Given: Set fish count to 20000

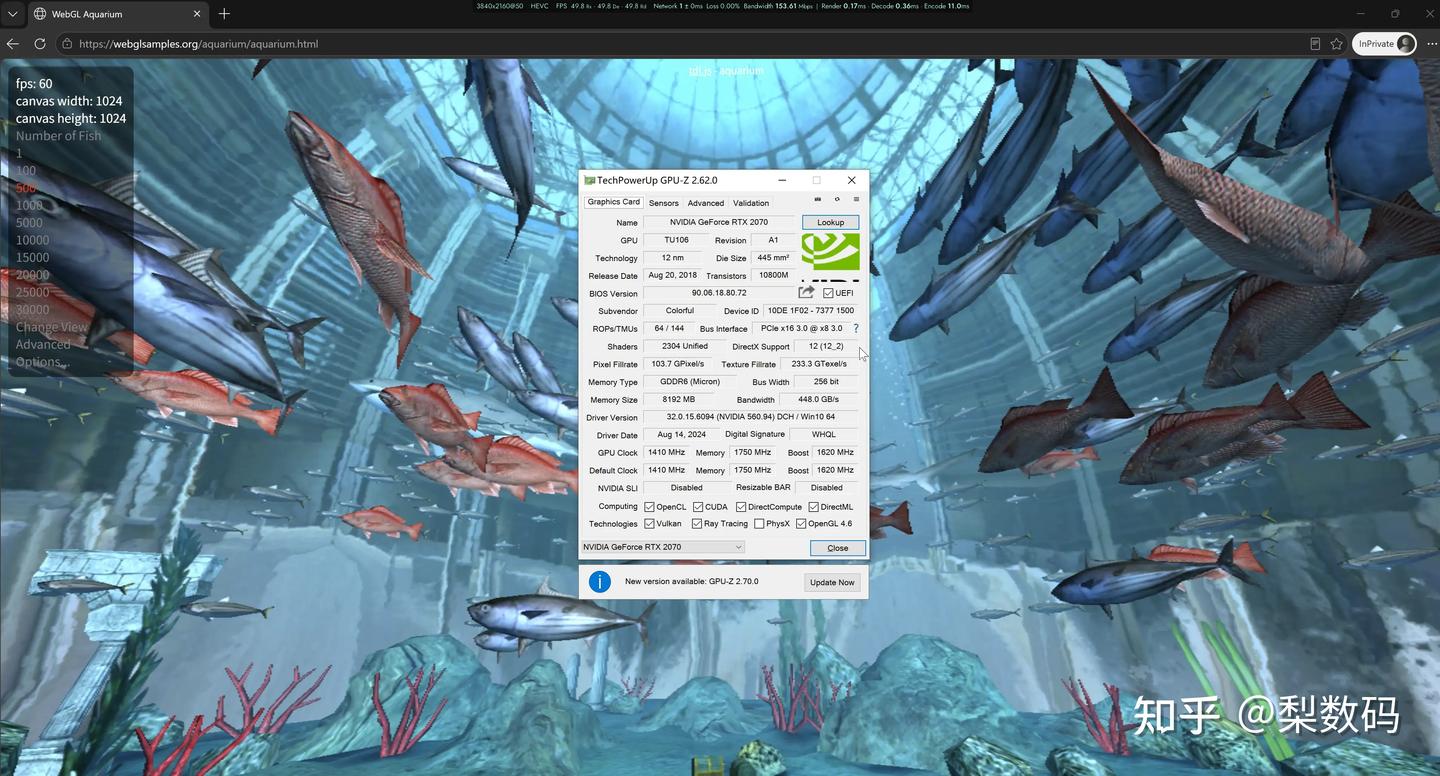Looking at the screenshot, I should pyautogui.click(x=33, y=275).
